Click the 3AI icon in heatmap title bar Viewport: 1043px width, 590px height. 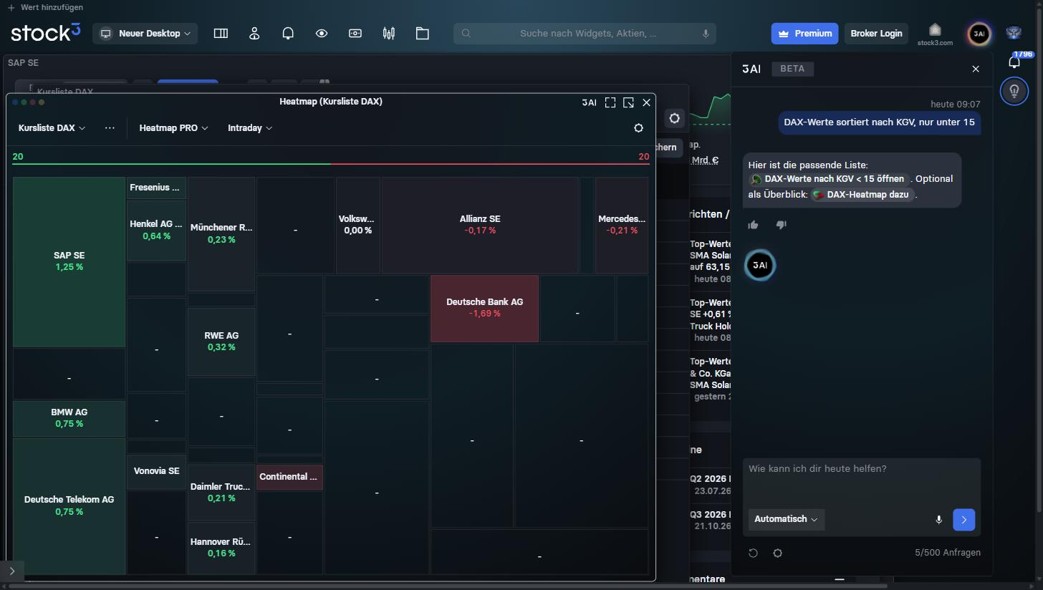[589, 102]
